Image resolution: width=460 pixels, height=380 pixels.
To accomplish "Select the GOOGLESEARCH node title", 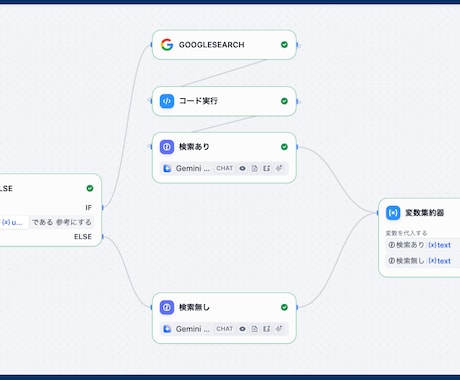I will (212, 45).
